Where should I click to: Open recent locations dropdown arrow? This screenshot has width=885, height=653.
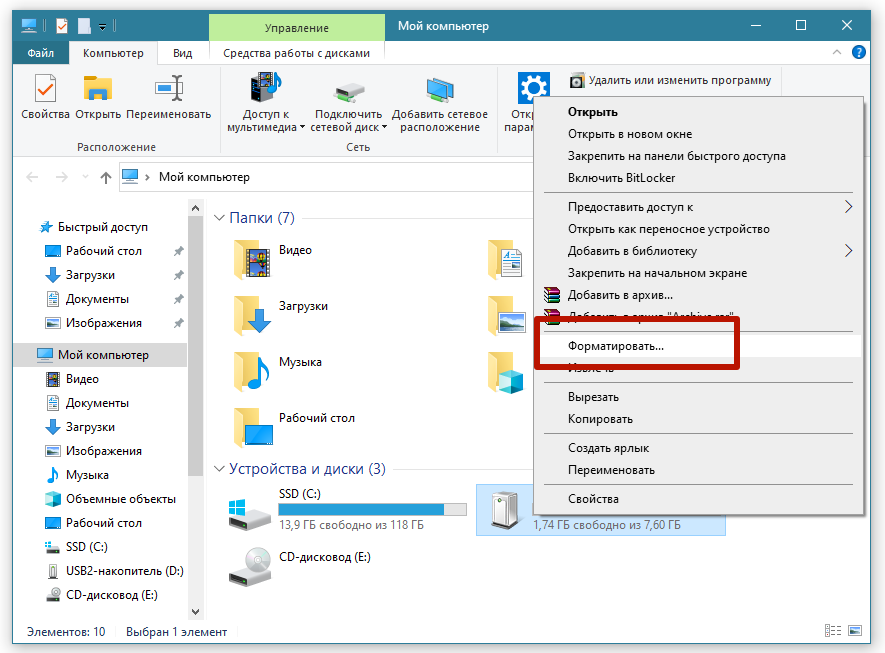tap(85, 177)
